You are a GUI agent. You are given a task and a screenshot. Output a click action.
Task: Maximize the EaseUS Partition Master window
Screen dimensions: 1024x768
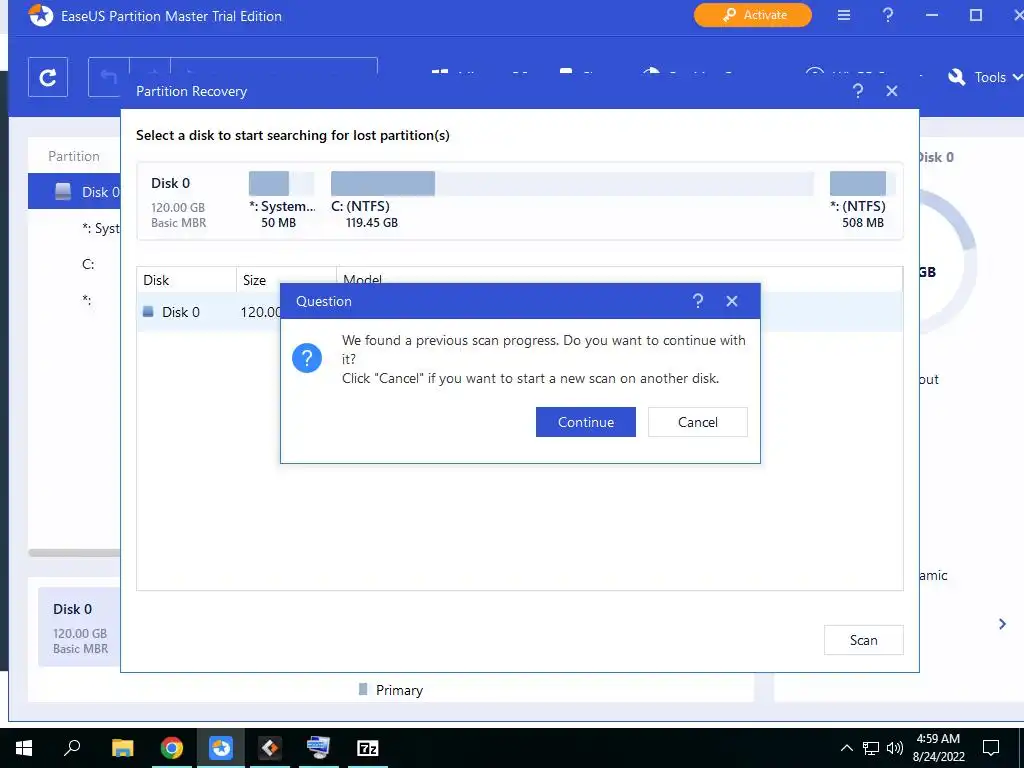[x=976, y=15]
